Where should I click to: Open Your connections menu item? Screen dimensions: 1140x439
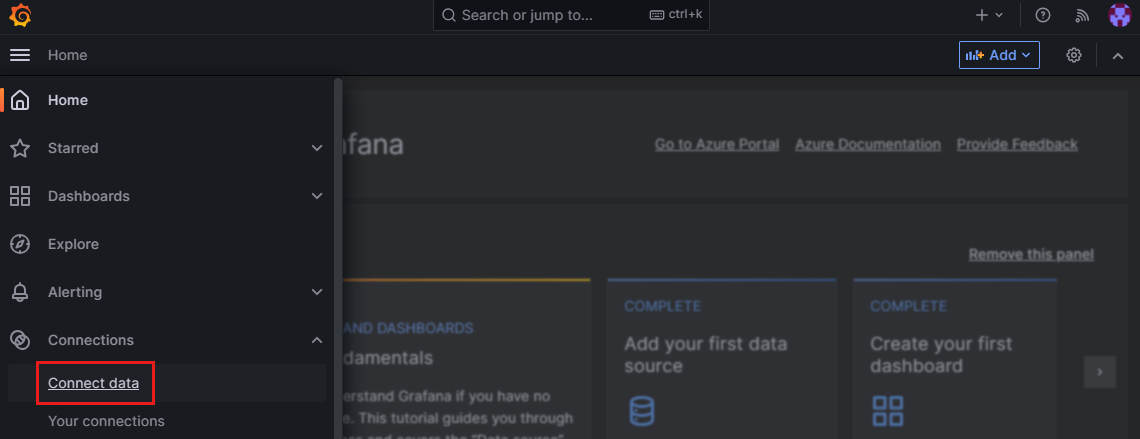[x=106, y=421]
